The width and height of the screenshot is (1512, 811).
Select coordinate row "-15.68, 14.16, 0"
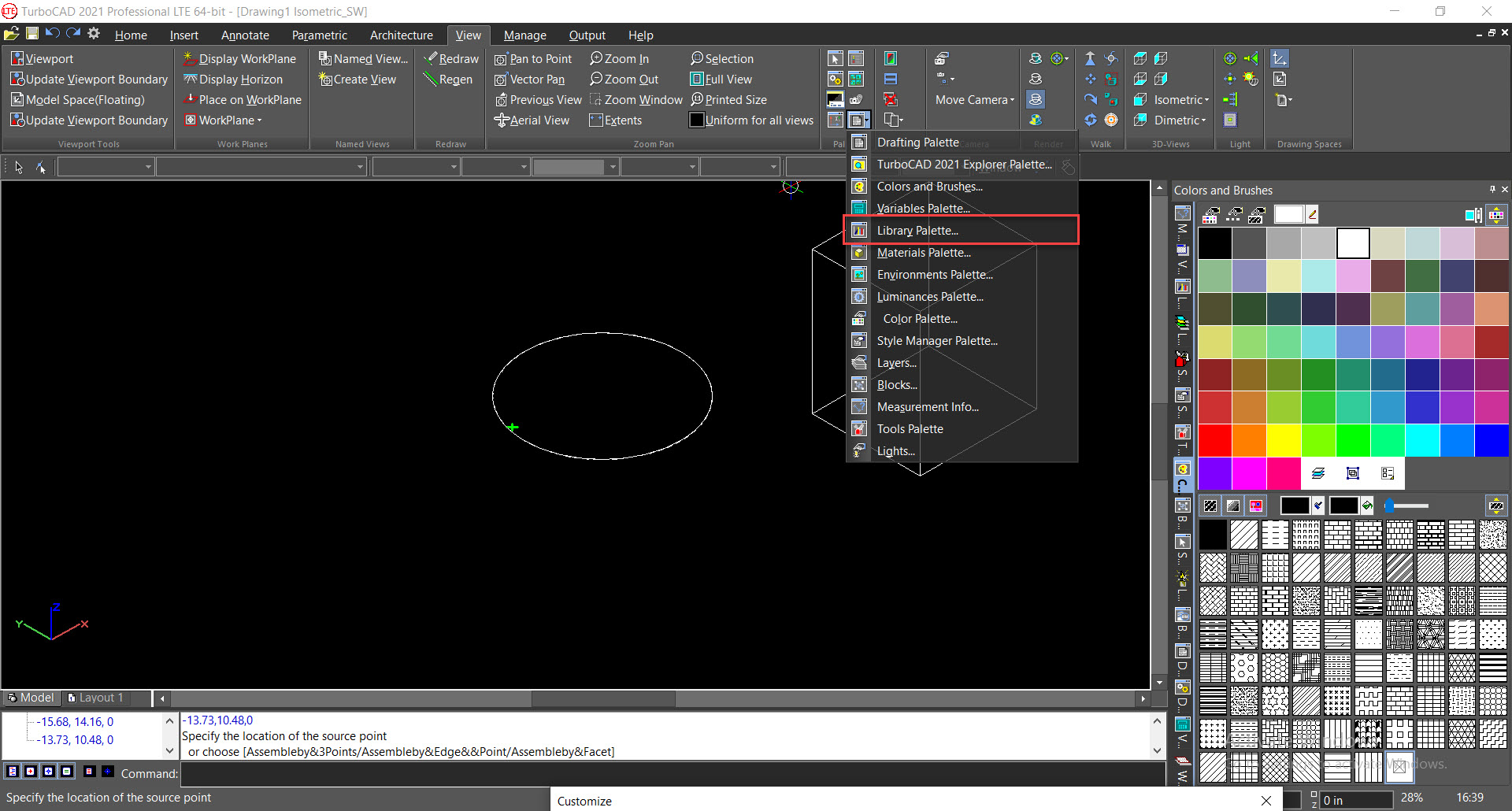coord(76,722)
